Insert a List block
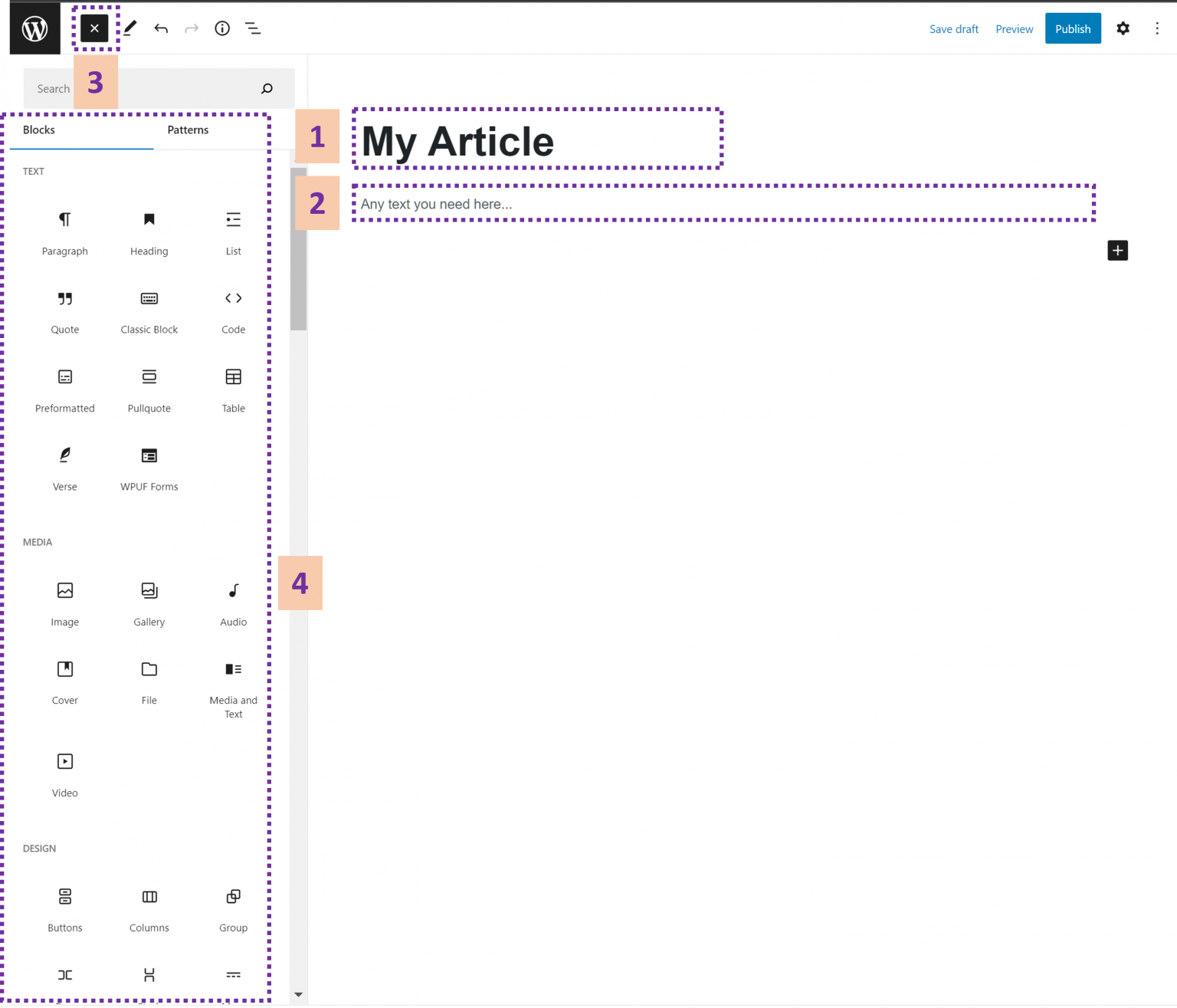Image resolution: width=1177 pixels, height=1008 pixels. point(234,233)
